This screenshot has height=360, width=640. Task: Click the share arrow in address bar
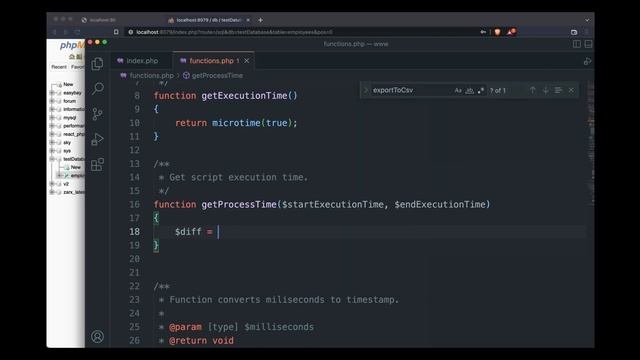click(483, 32)
